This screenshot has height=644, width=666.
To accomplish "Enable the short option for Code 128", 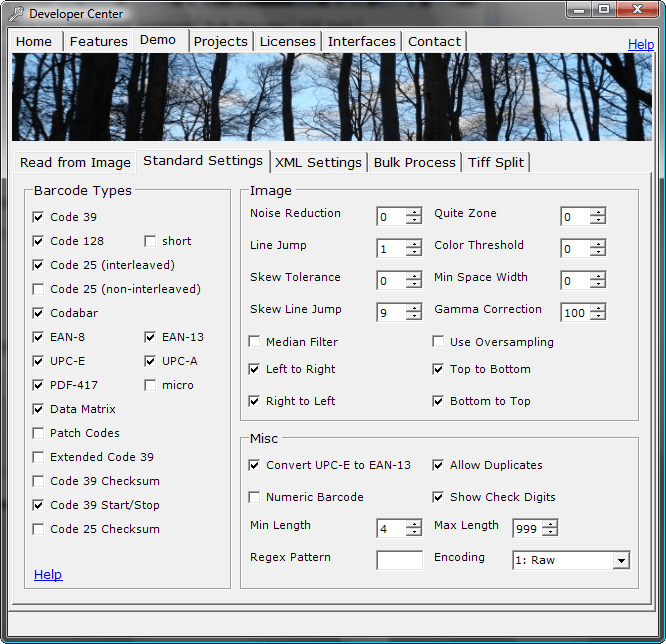I will [x=150, y=241].
